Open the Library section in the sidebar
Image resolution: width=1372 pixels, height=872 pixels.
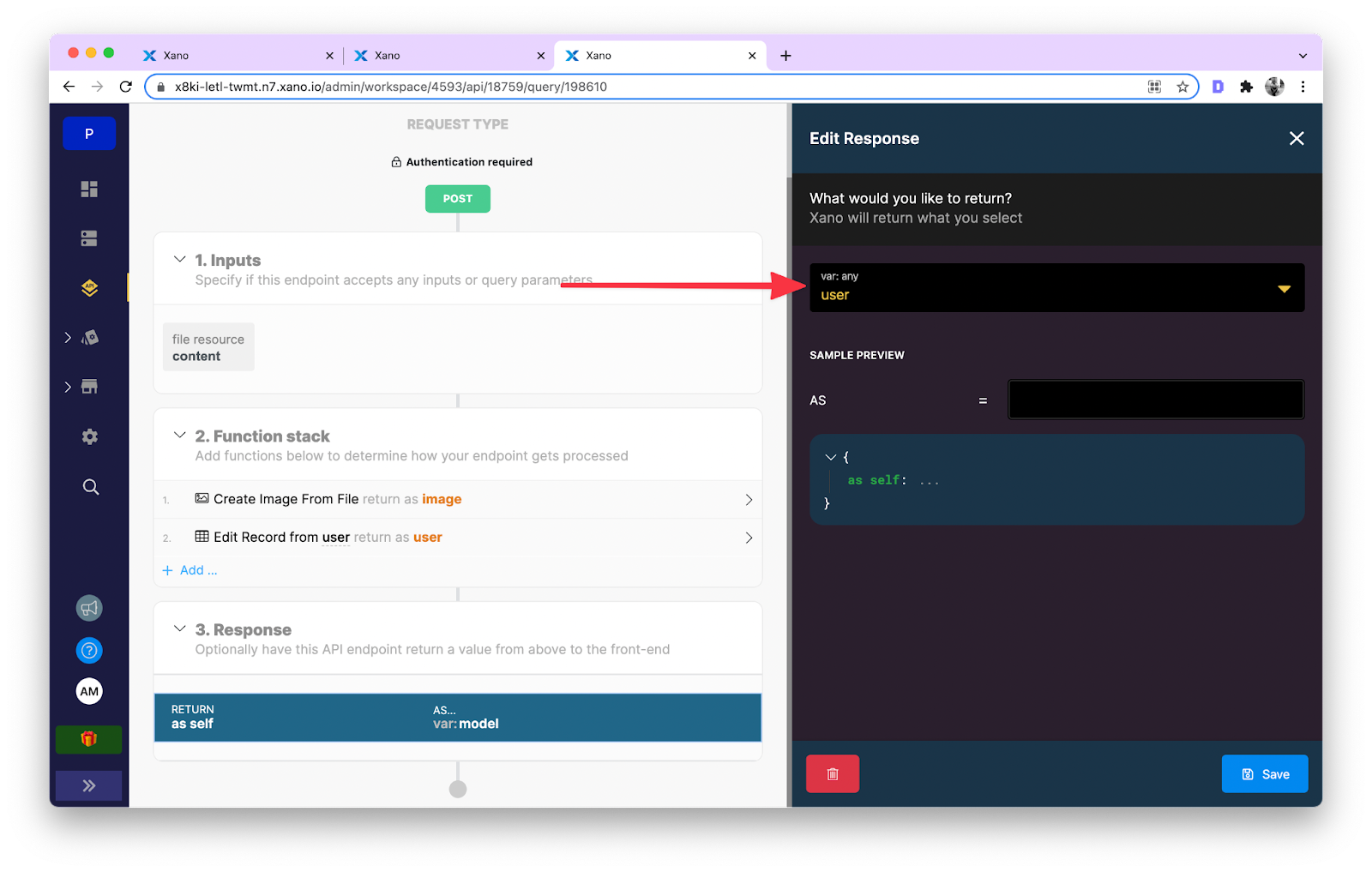[88, 337]
